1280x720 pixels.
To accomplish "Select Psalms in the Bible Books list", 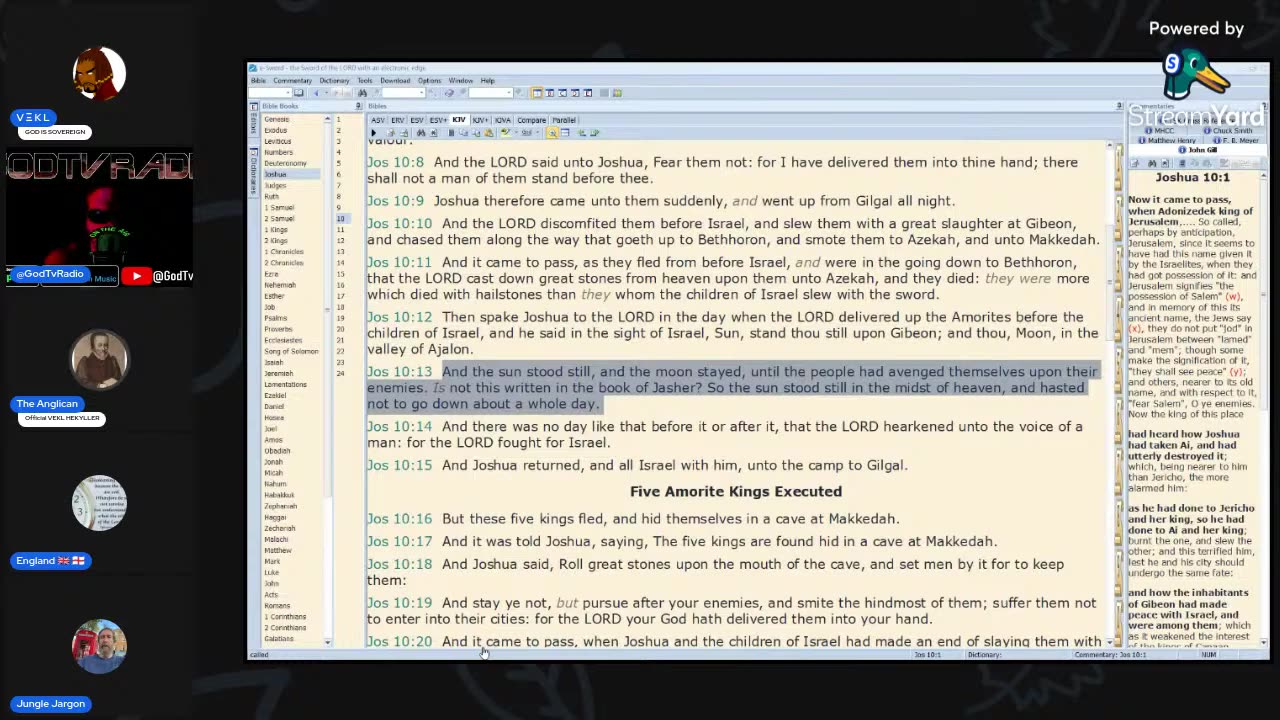I will [275, 318].
